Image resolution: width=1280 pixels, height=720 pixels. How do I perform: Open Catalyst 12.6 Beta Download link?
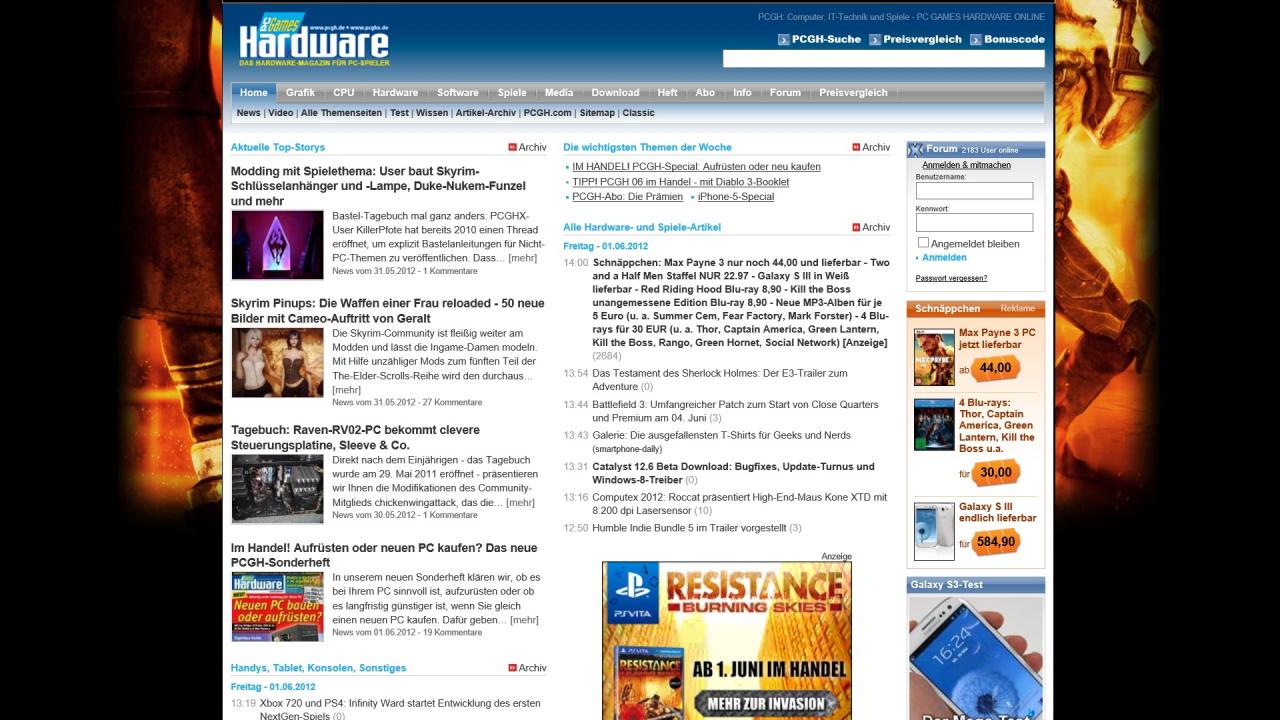(733, 473)
